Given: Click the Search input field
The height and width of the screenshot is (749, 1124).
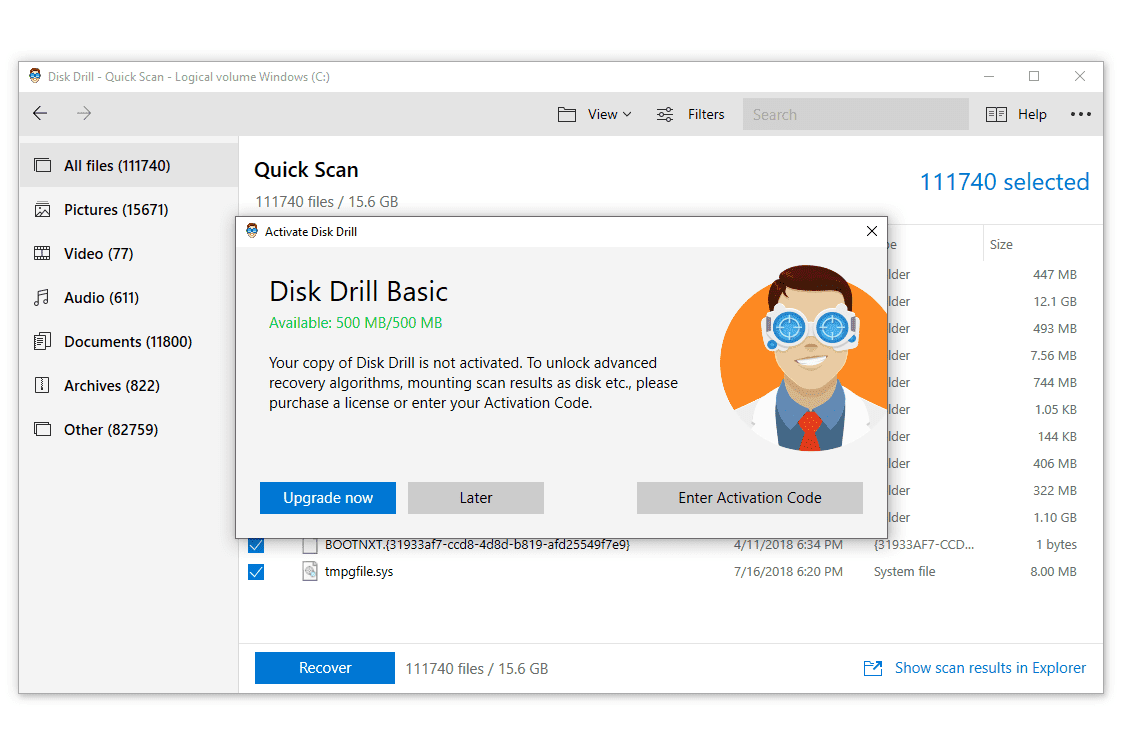Looking at the screenshot, I should (x=855, y=115).
